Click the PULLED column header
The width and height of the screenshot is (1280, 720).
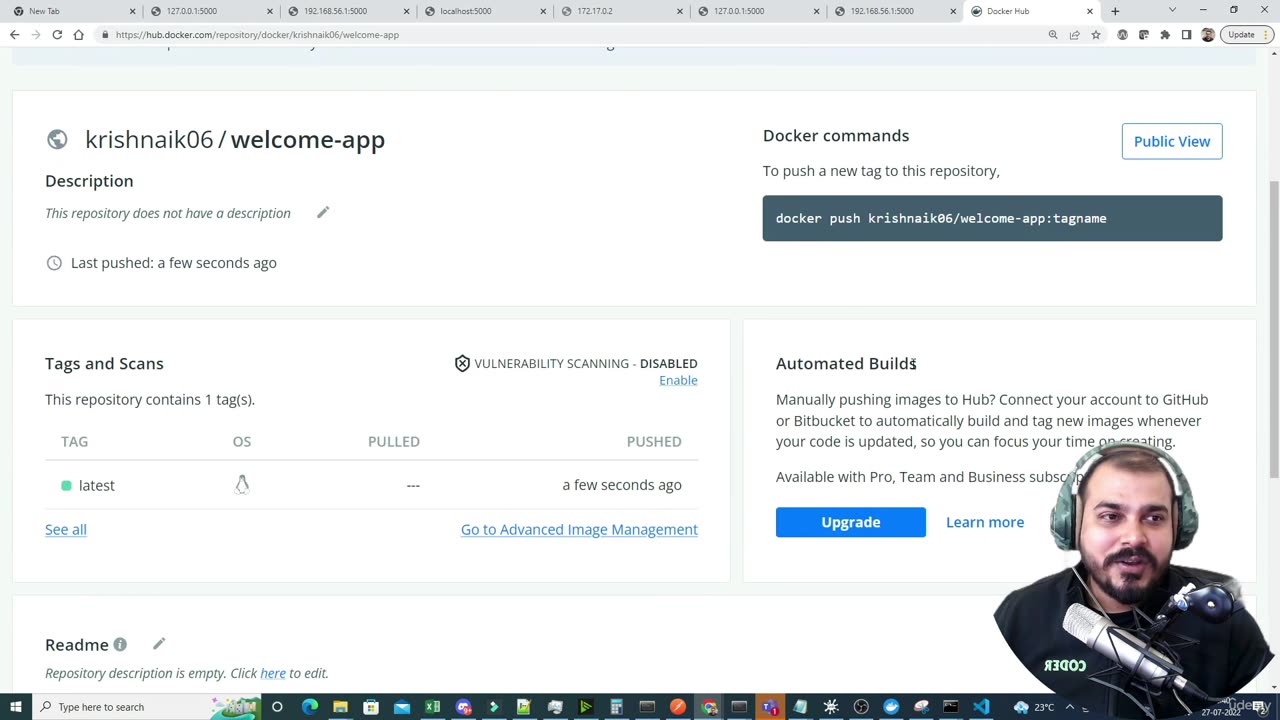(394, 441)
